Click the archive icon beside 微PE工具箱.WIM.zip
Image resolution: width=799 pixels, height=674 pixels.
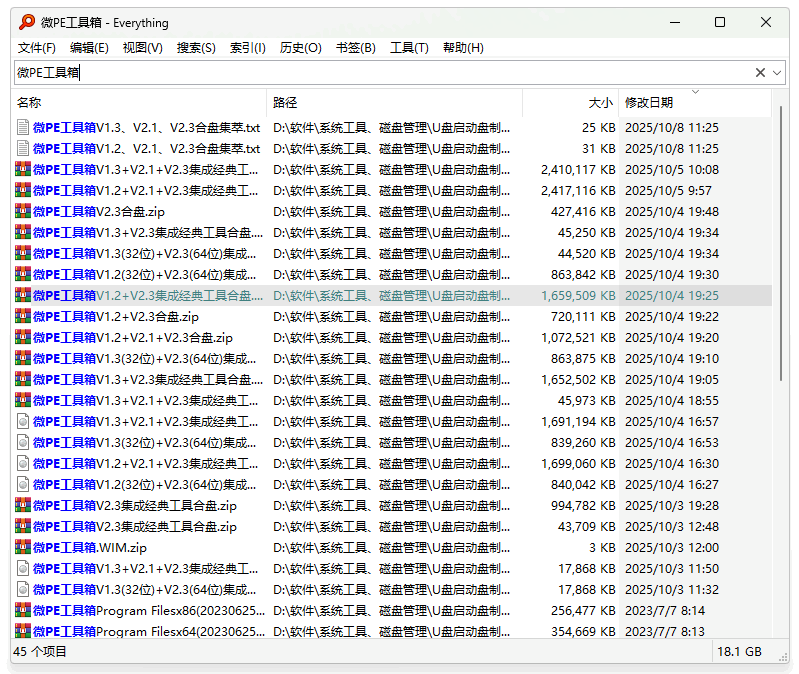[x=23, y=547]
